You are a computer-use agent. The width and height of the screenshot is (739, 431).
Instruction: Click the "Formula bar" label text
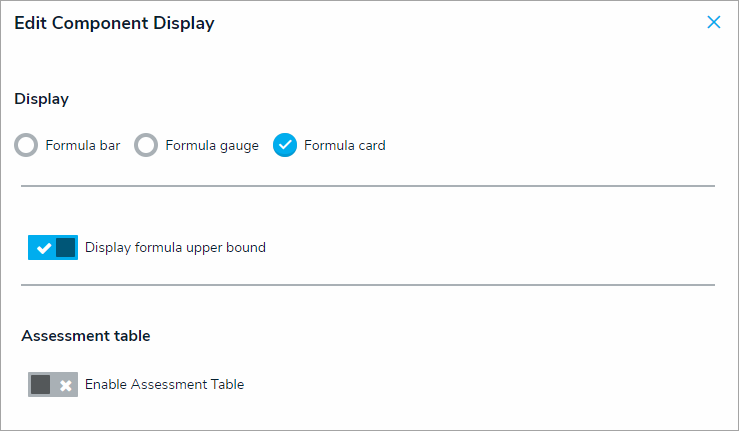[x=83, y=146]
